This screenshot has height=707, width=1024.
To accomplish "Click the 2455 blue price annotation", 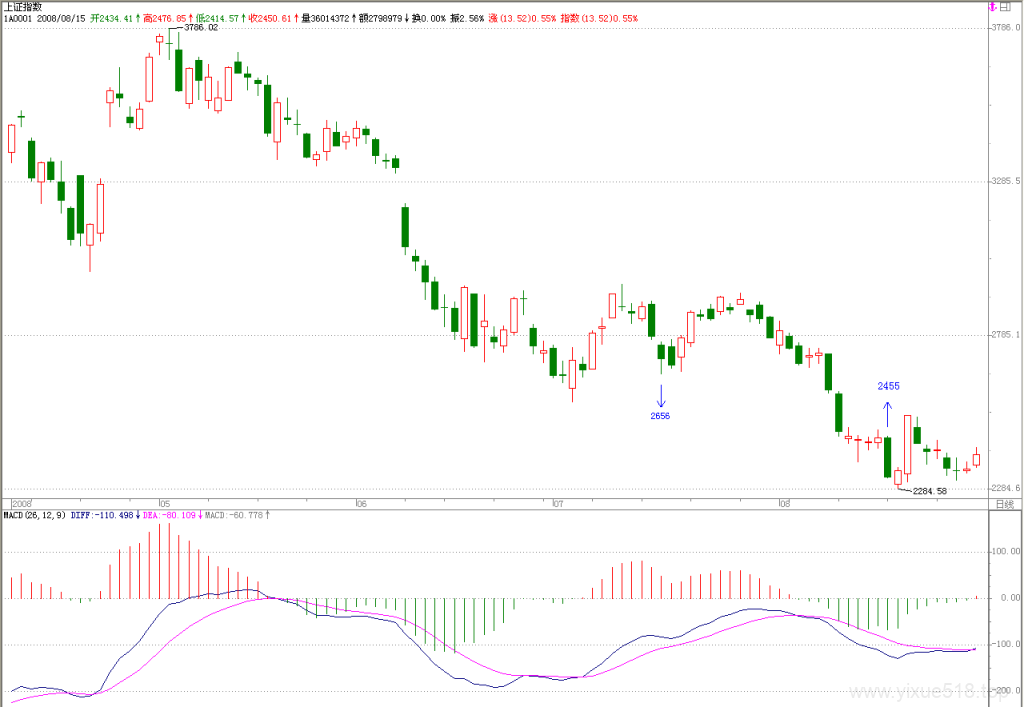I will [x=888, y=386].
